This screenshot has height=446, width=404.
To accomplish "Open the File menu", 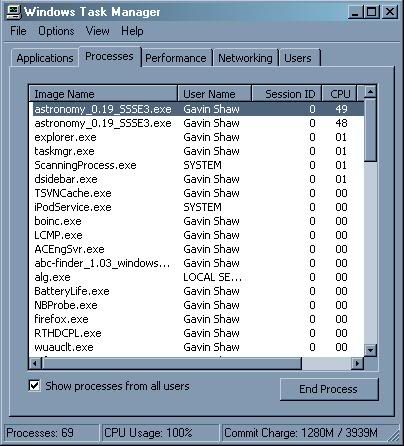I will [18, 31].
